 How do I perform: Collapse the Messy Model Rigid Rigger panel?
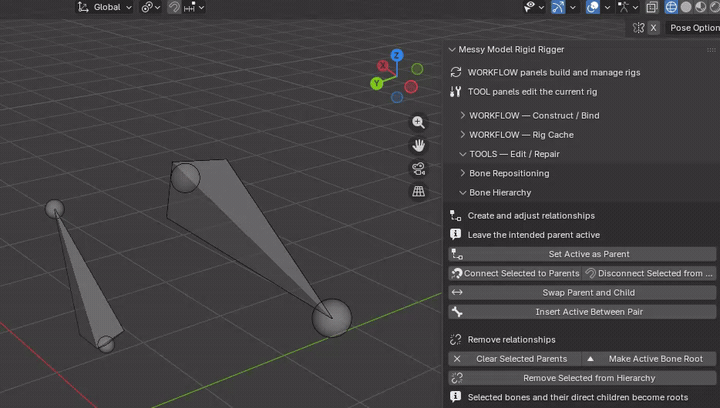452,50
